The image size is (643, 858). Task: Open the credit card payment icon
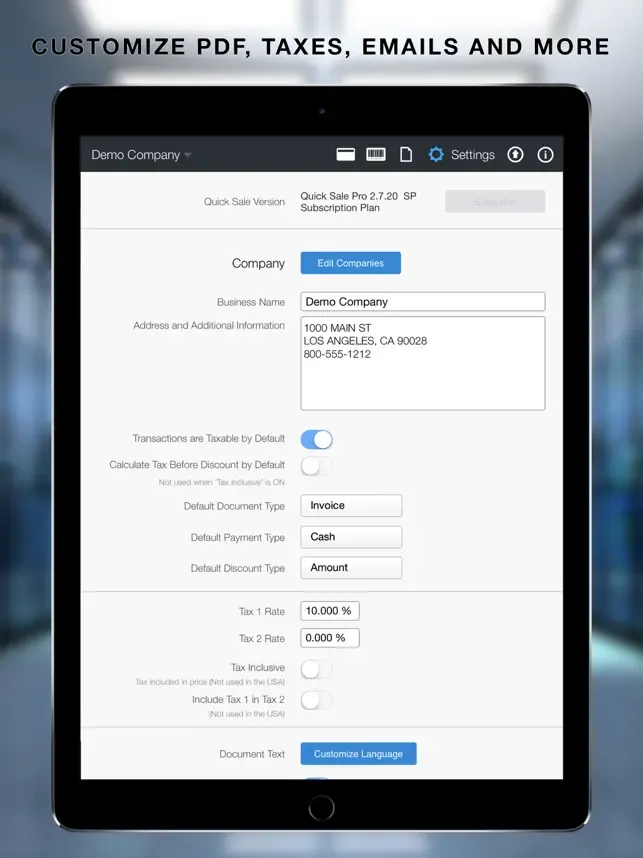point(345,155)
